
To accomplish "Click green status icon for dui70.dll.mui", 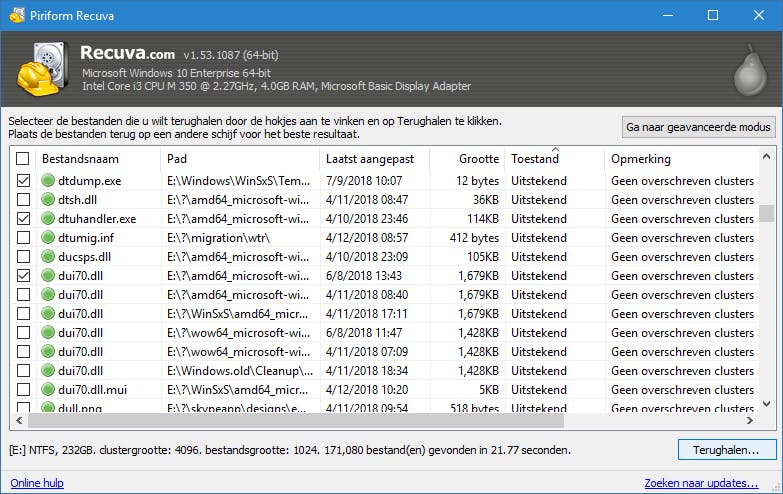I will pos(48,390).
